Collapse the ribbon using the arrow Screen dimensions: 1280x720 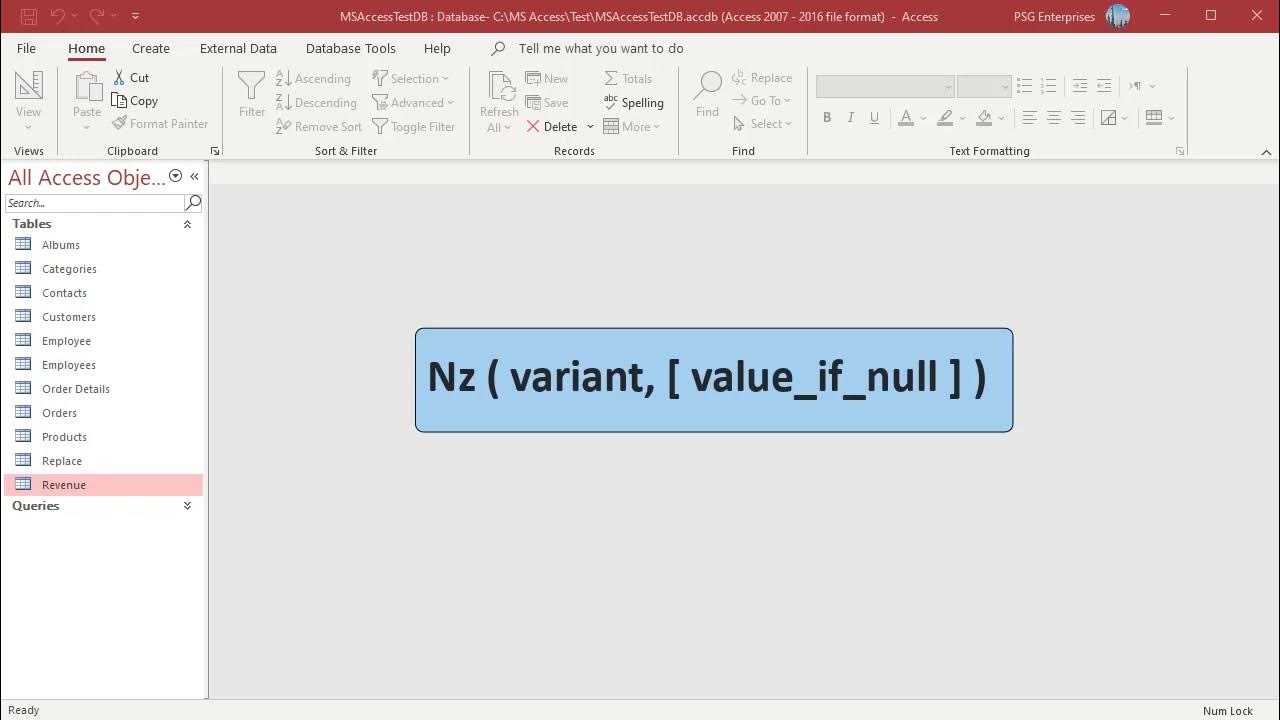point(1266,152)
